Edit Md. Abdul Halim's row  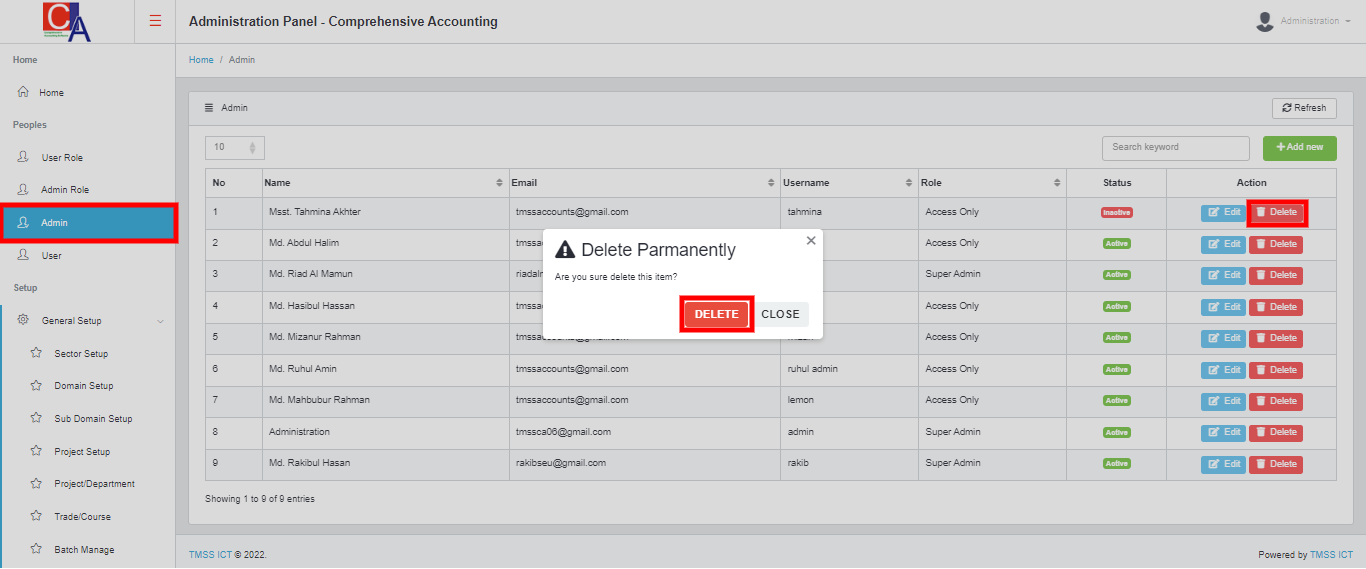point(1223,244)
